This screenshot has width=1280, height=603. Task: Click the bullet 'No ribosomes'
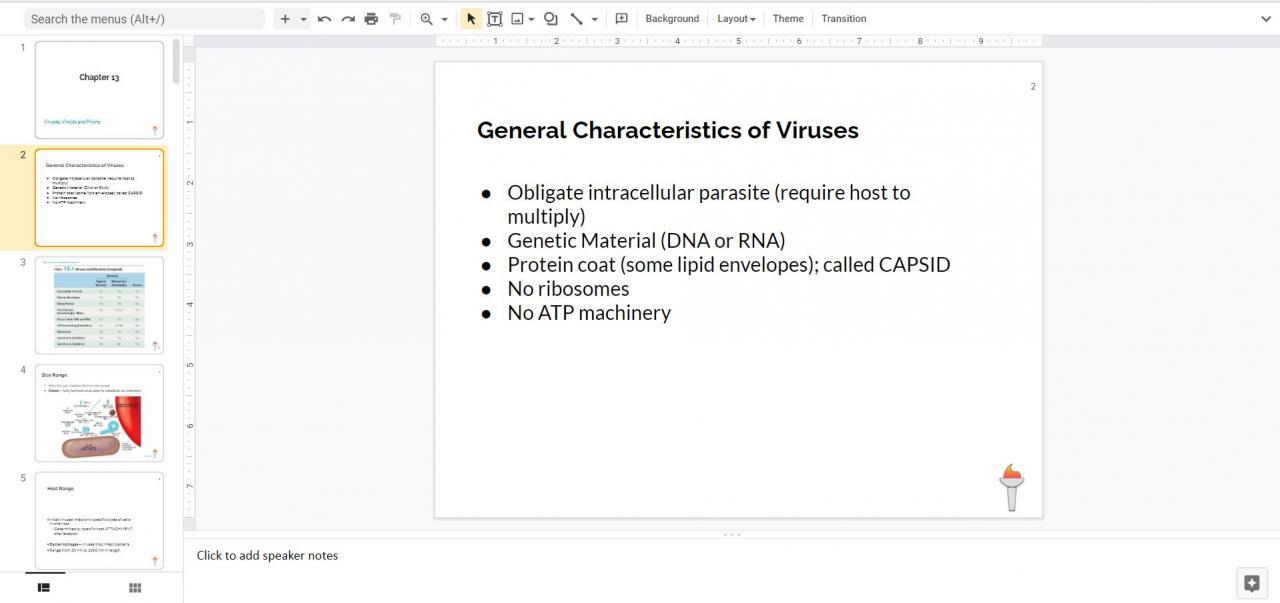568,289
